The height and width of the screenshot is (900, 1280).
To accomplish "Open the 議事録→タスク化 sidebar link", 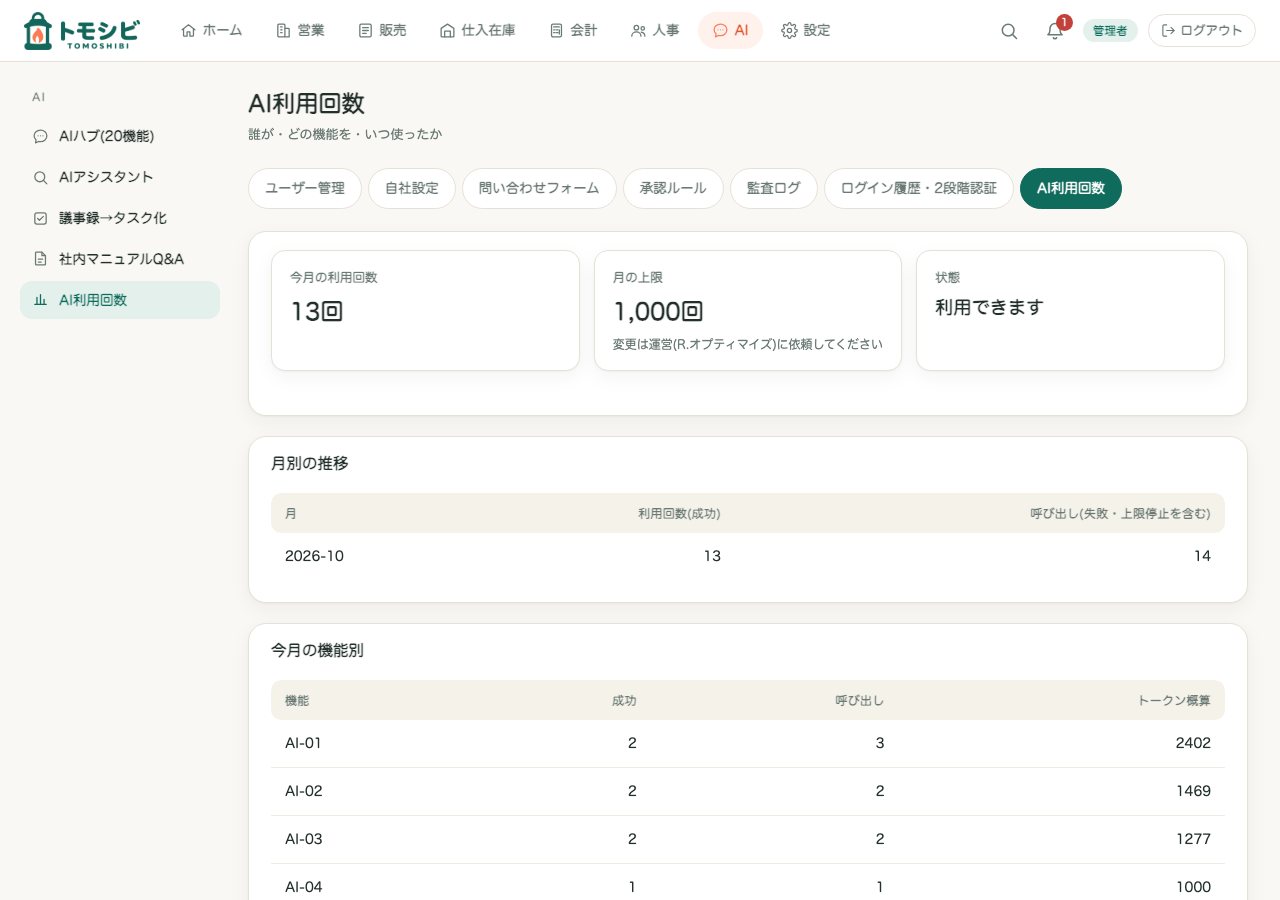I will click(120, 218).
